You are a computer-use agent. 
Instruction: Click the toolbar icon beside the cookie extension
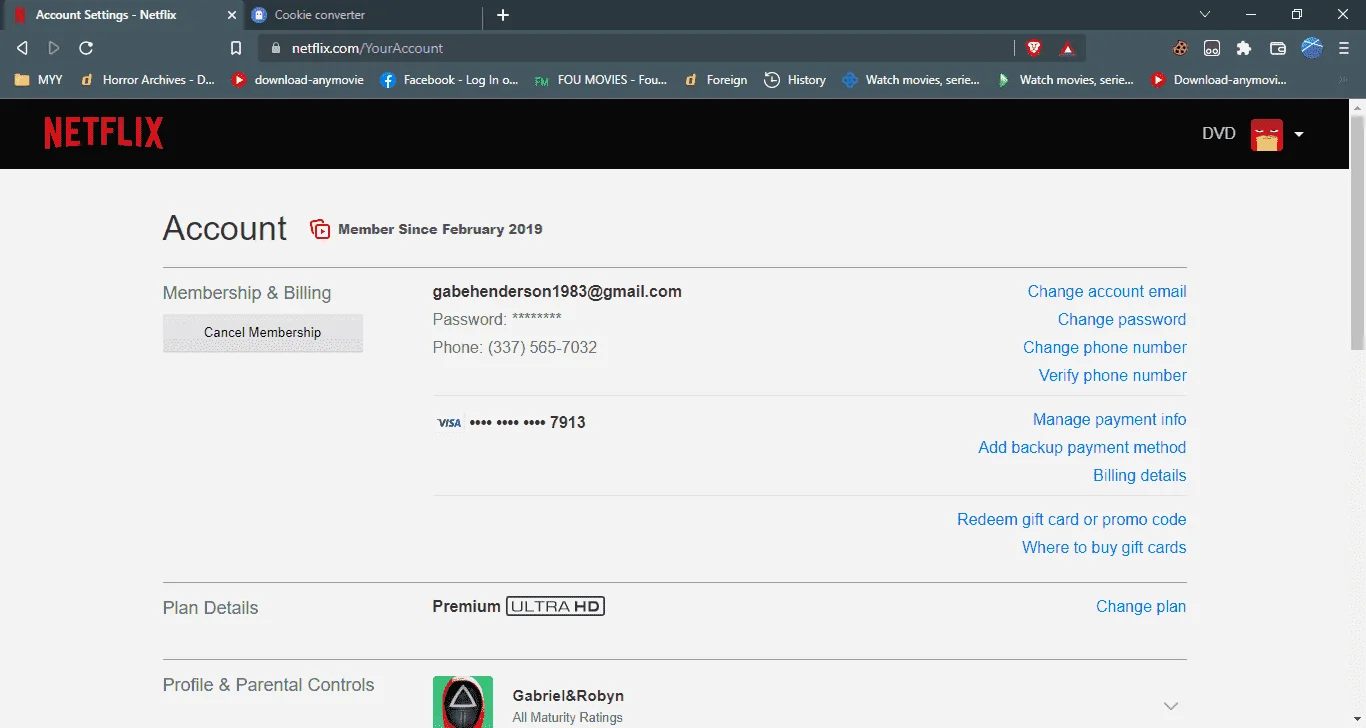(1212, 48)
